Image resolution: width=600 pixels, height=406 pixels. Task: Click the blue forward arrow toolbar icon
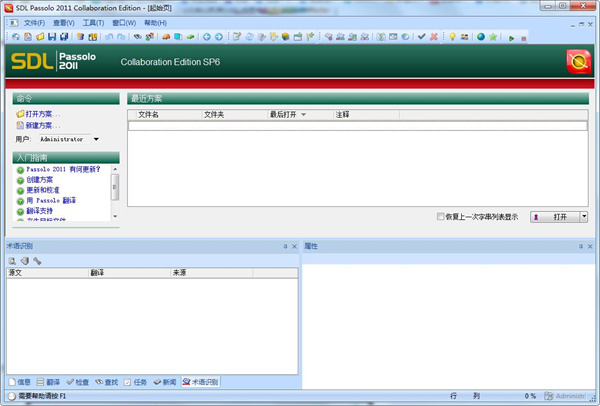(219, 37)
